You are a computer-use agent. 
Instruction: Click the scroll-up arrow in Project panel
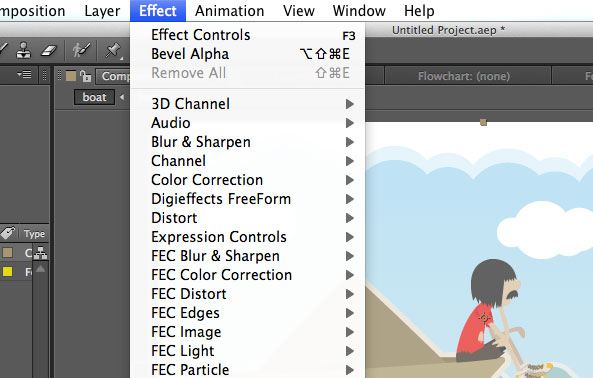[x=40, y=269]
